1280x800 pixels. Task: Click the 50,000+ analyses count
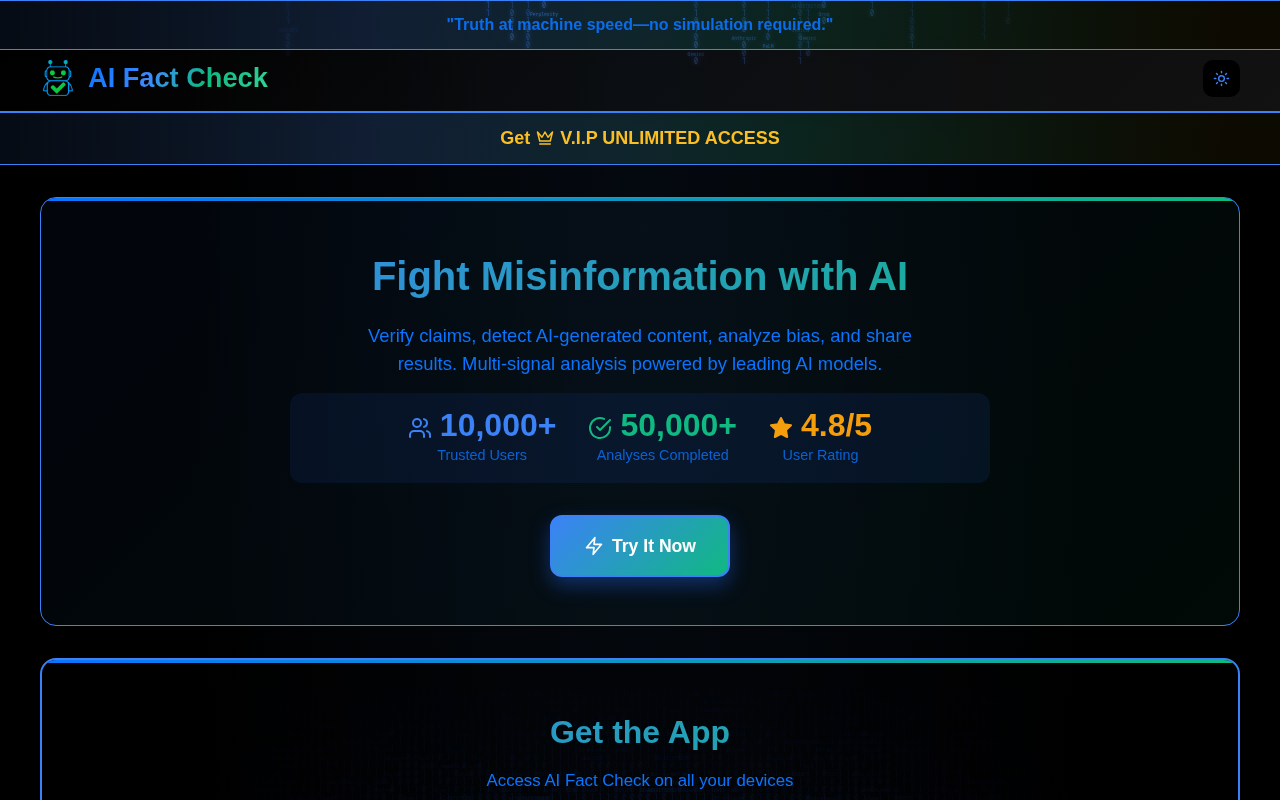pos(678,426)
